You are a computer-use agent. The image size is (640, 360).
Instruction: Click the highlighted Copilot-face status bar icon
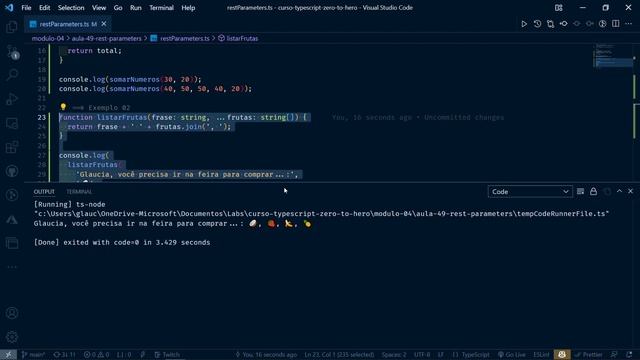pos(562,355)
